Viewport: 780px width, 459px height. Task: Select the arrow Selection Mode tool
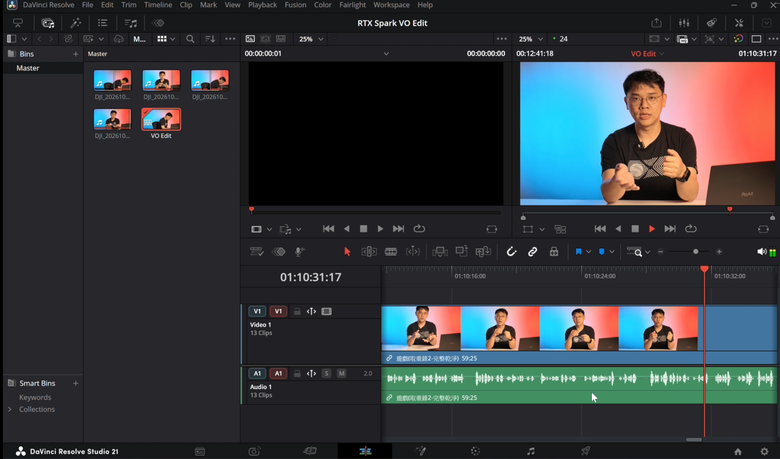(347, 252)
